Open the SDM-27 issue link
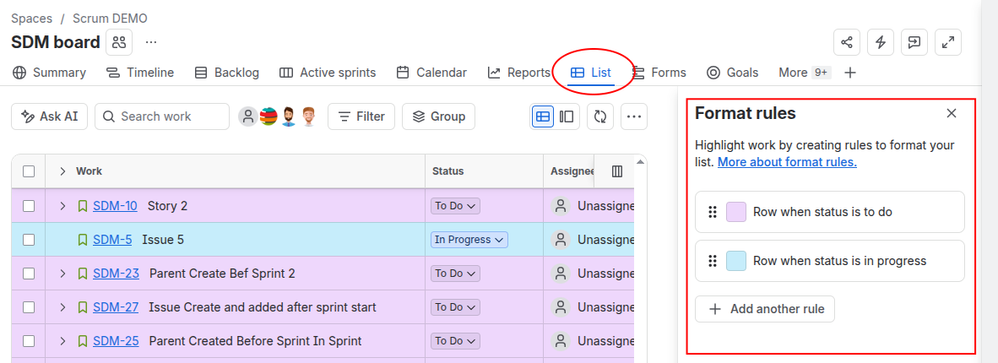The image size is (998, 363). click(116, 307)
